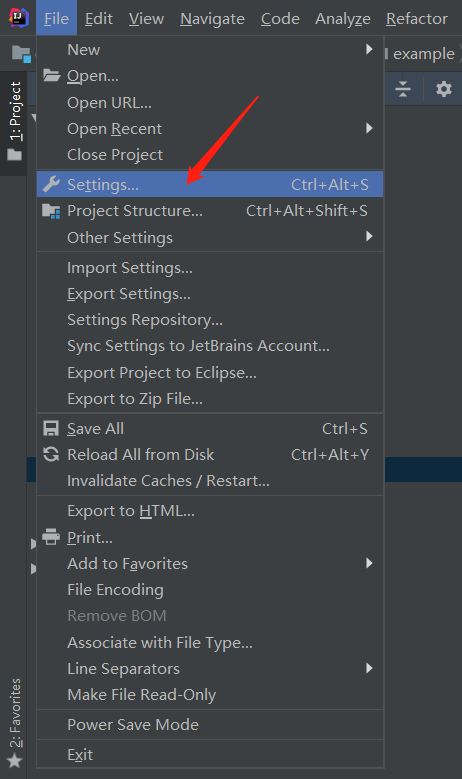462x779 pixels.
Task: Click the Project Structure folder icon
Action: pyautogui.click(x=51, y=211)
